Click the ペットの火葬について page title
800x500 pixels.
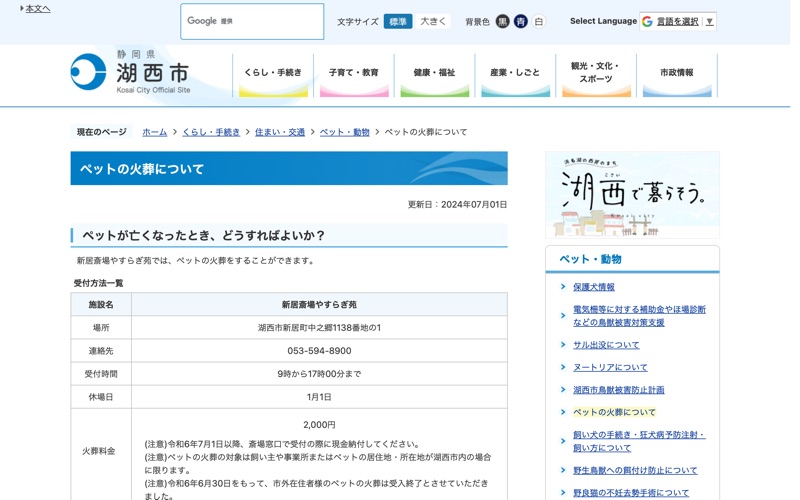[142, 169]
